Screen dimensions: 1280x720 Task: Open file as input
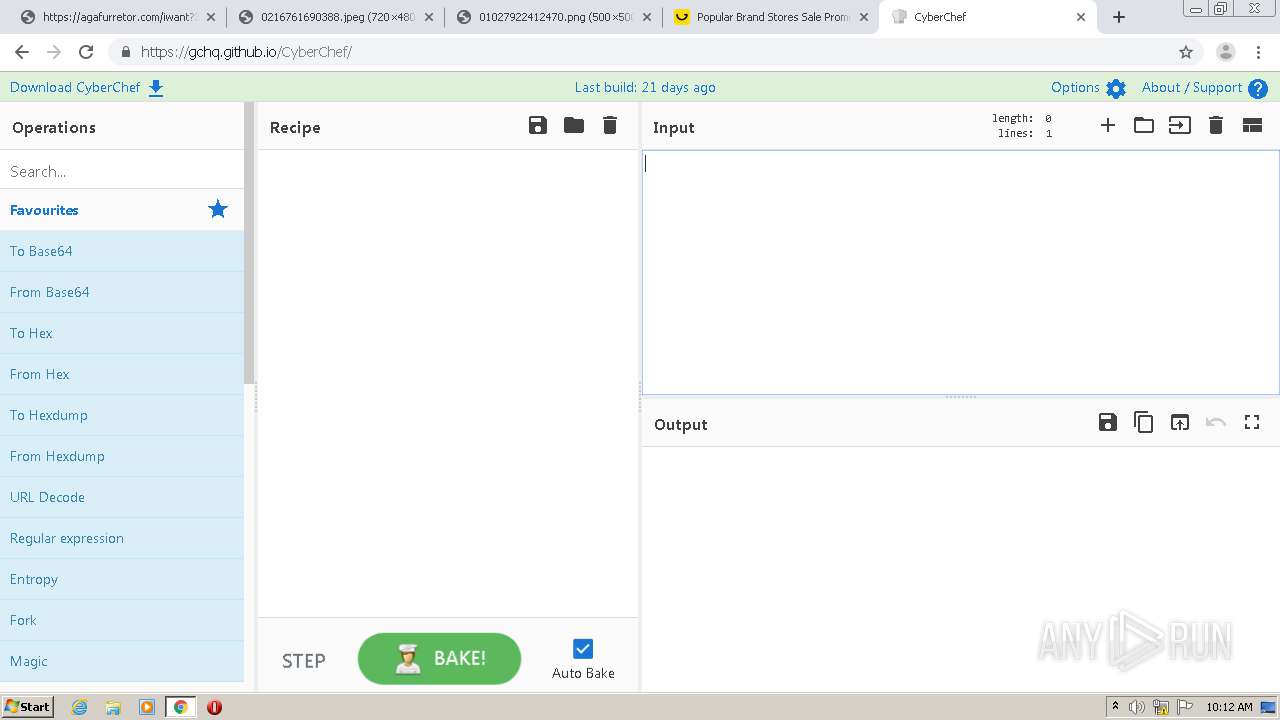(1180, 125)
